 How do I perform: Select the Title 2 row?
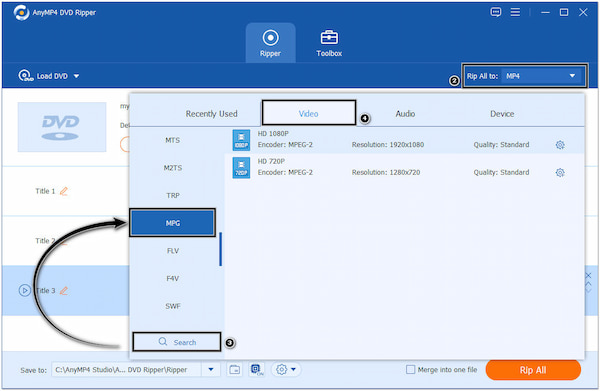[x=66, y=241]
